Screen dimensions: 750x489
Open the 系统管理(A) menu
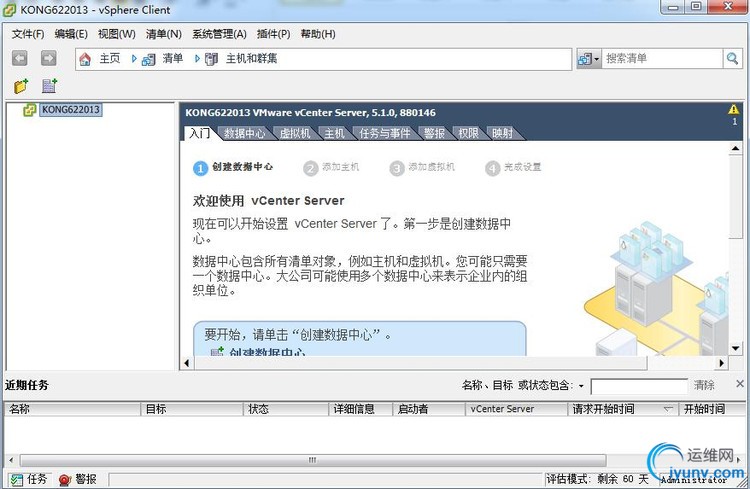(x=219, y=34)
